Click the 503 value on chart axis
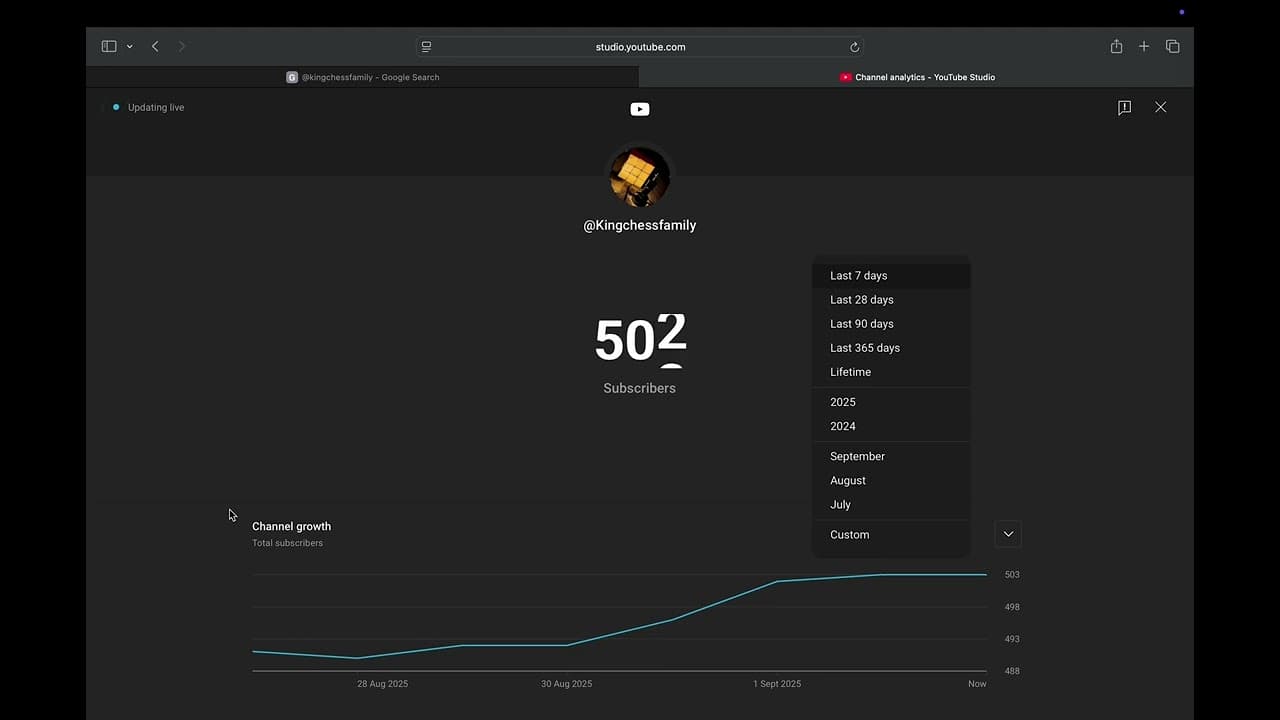 1012,575
